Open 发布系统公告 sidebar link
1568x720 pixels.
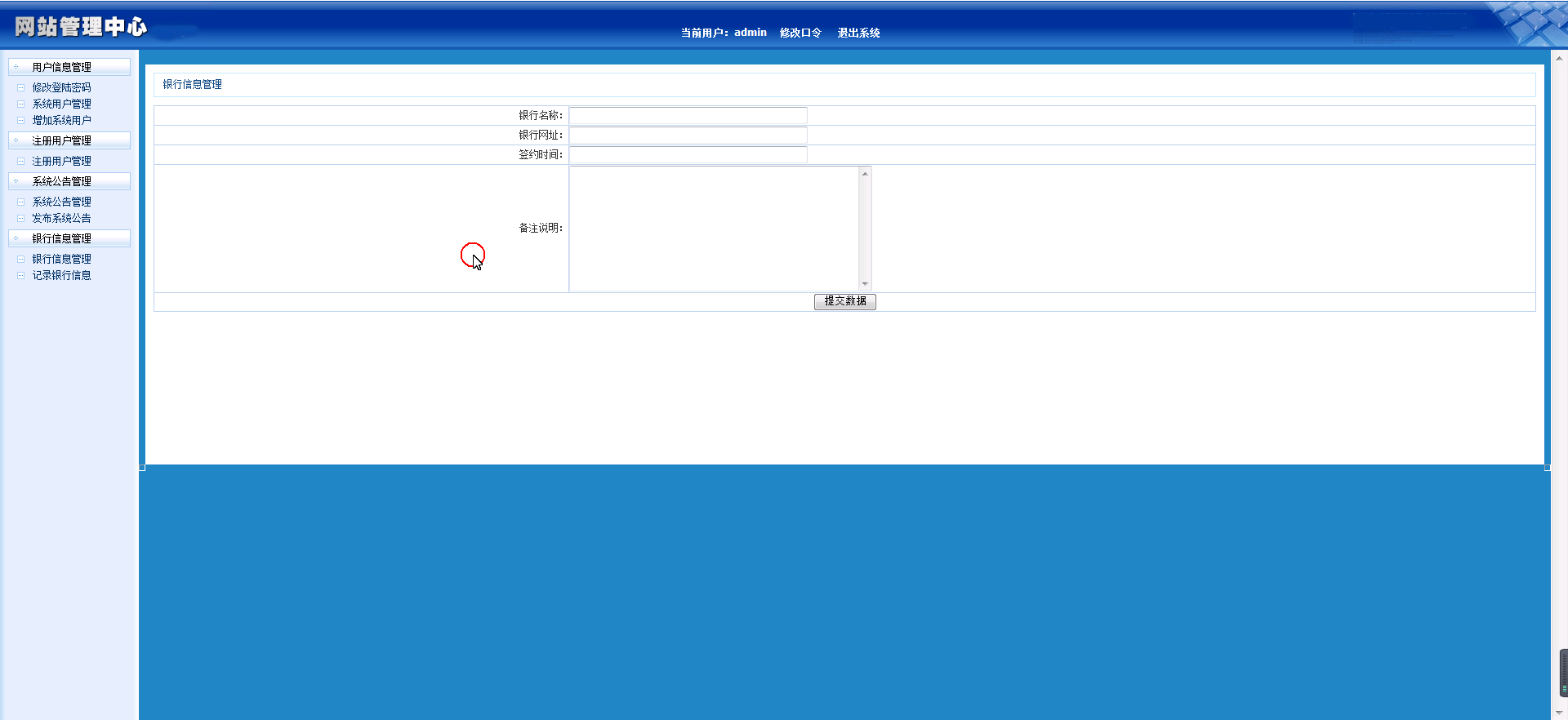coord(61,218)
